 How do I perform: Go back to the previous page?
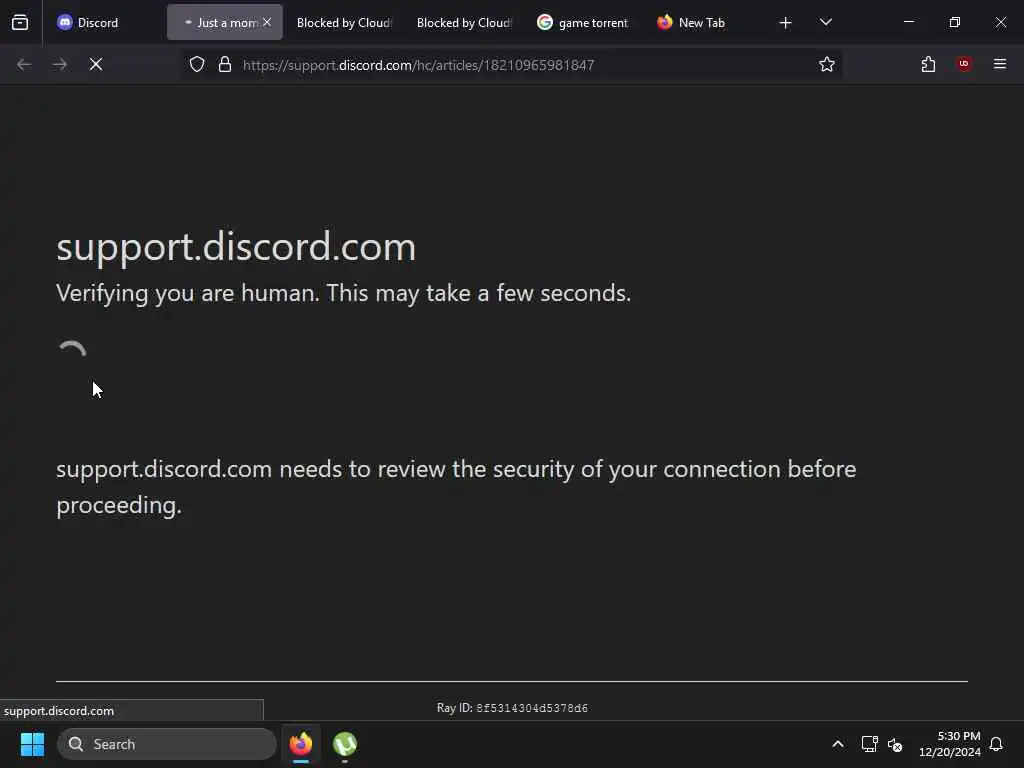[x=24, y=64]
